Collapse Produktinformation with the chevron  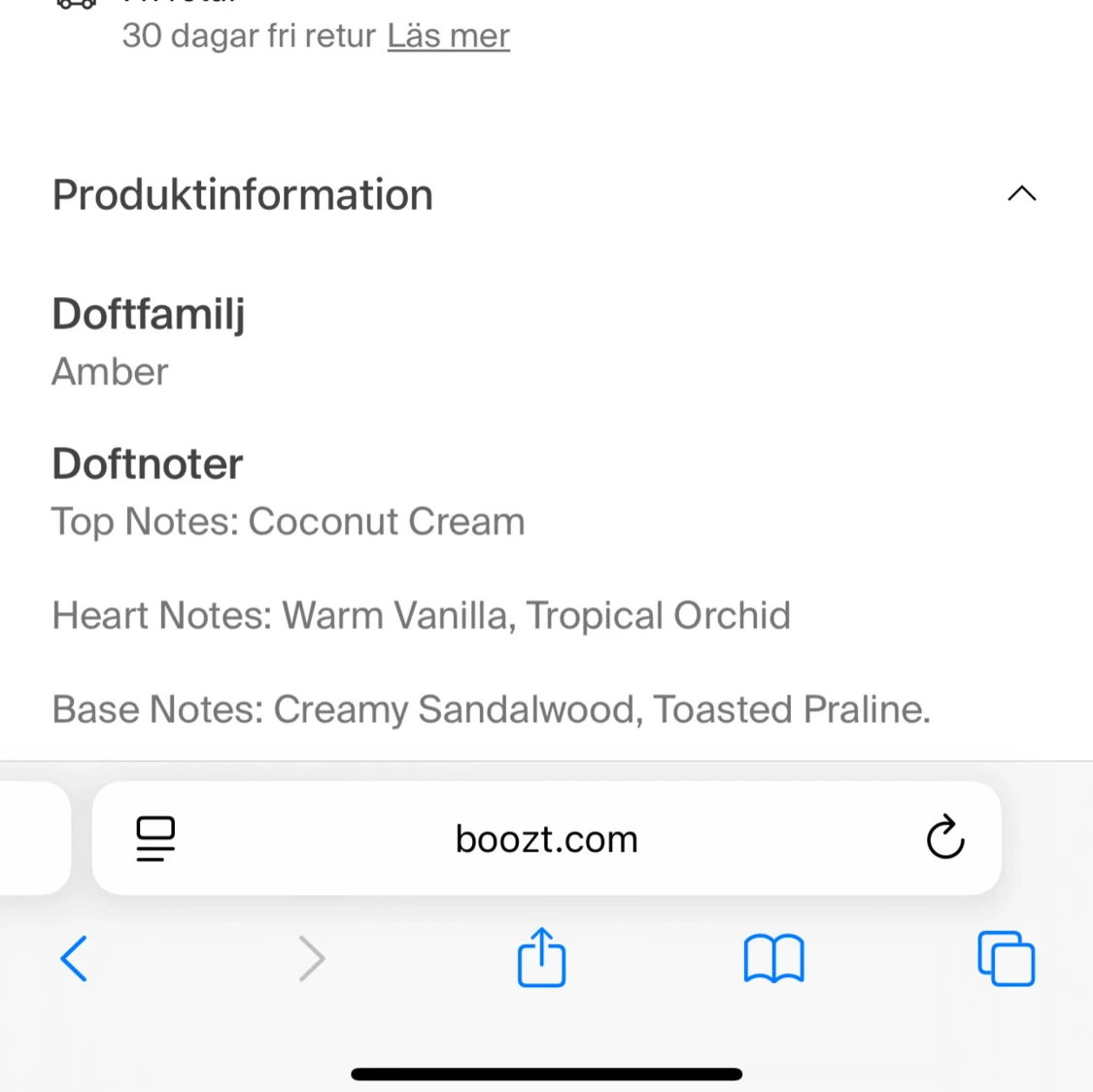pos(1022,193)
